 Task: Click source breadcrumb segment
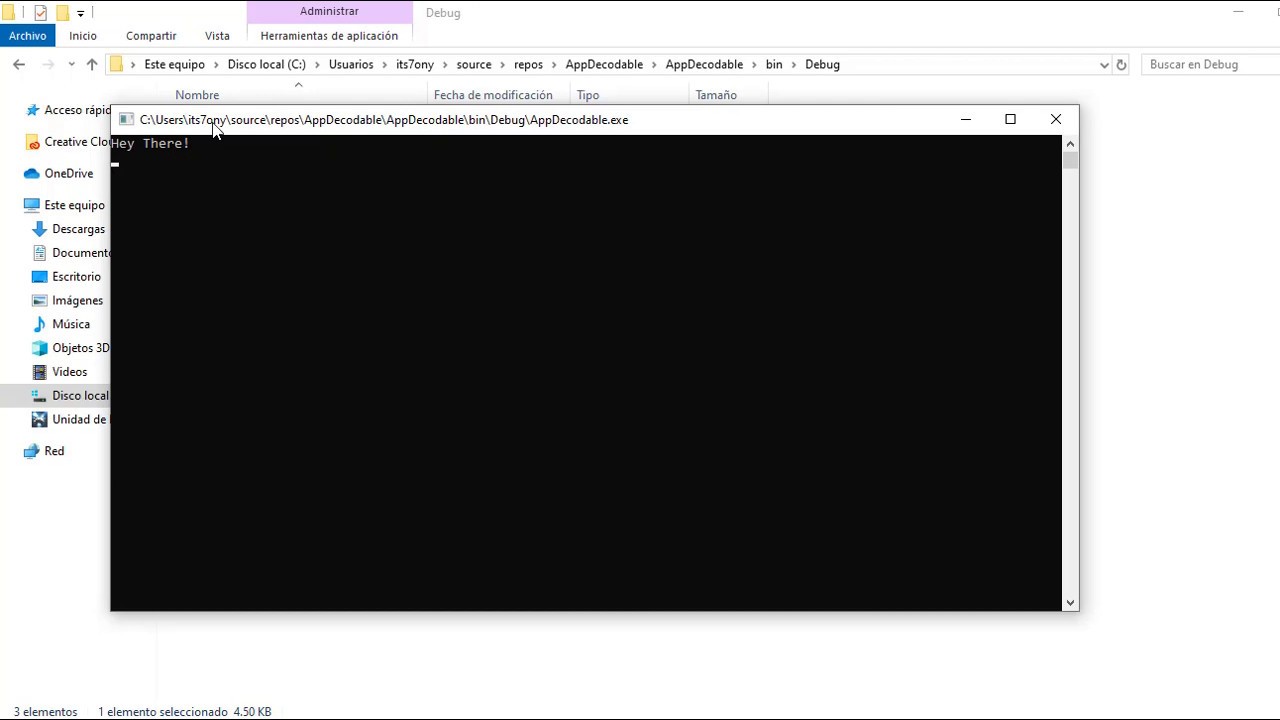point(474,64)
